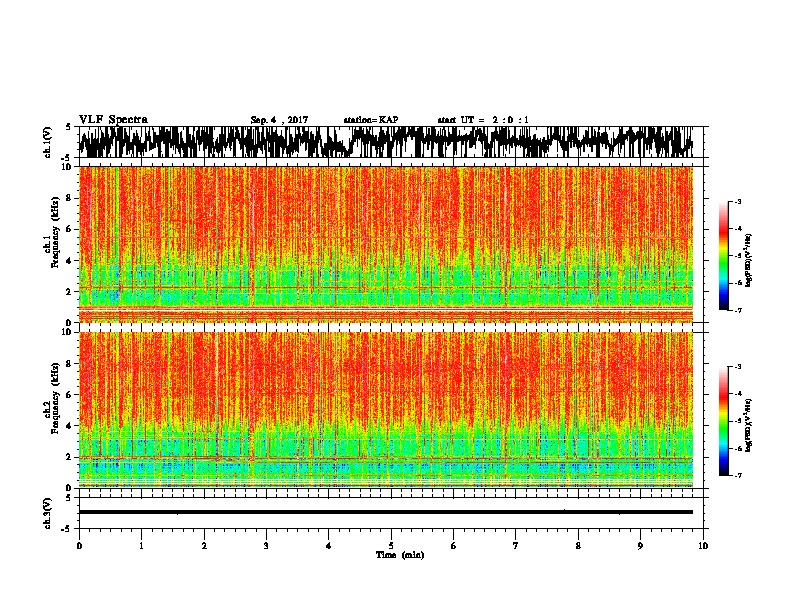Click the ch.1 voltage waveform panel

391,142
